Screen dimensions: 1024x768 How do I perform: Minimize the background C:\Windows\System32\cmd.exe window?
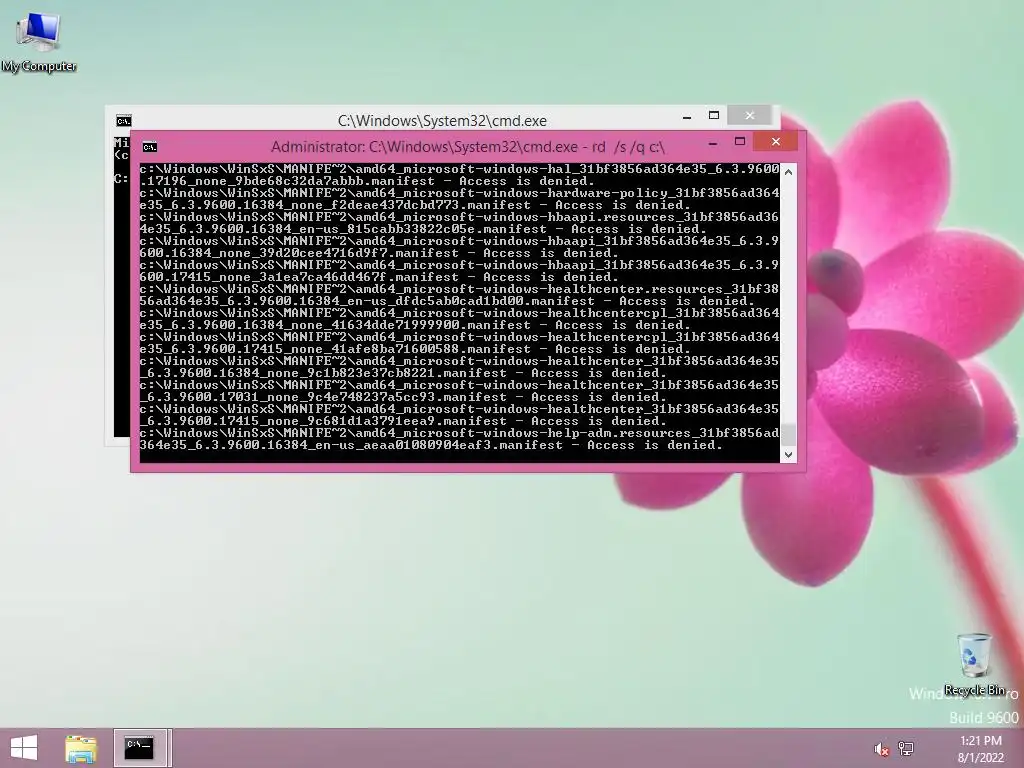tap(686, 116)
